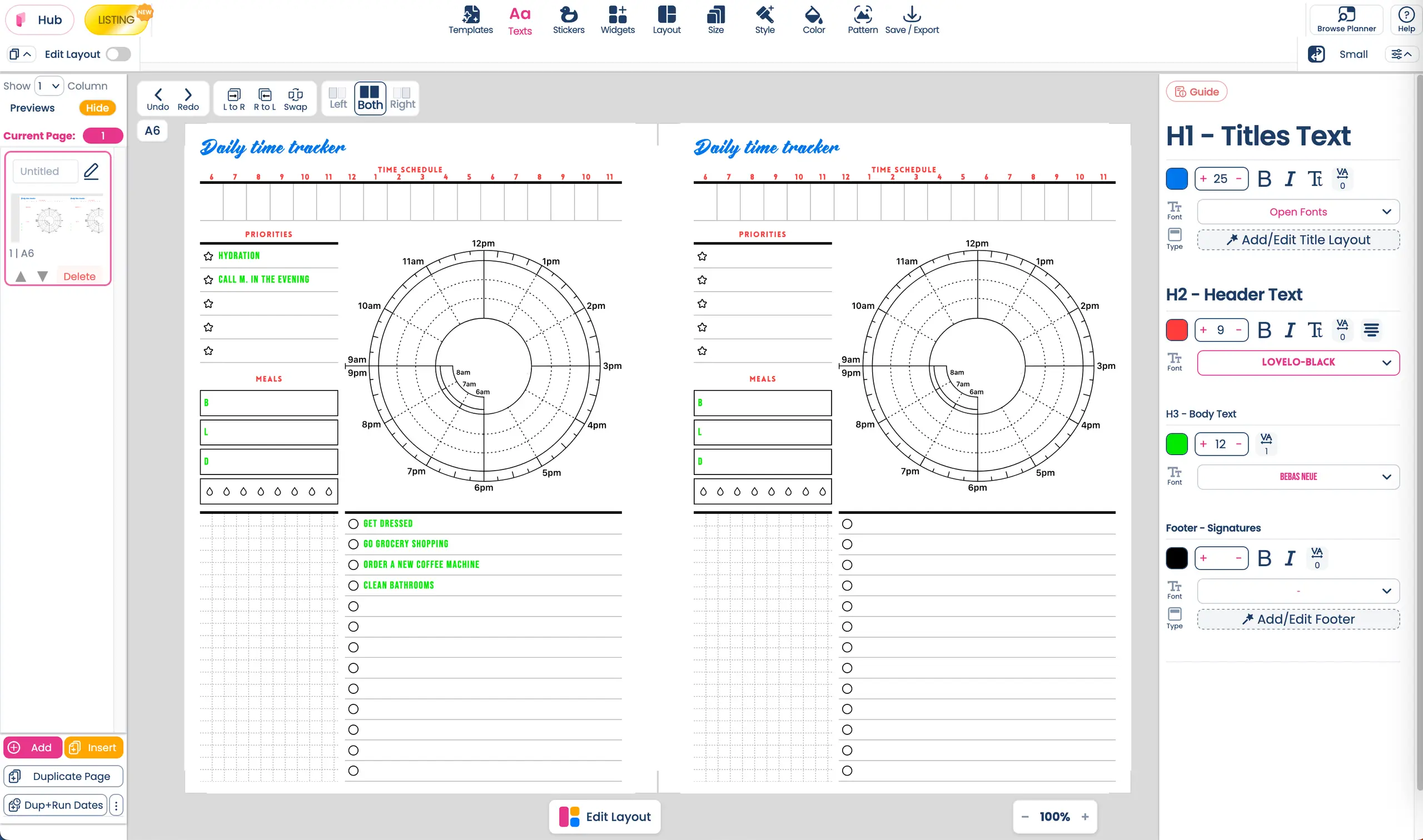
Task: Click the Duplicate Page button
Action: coord(63,776)
